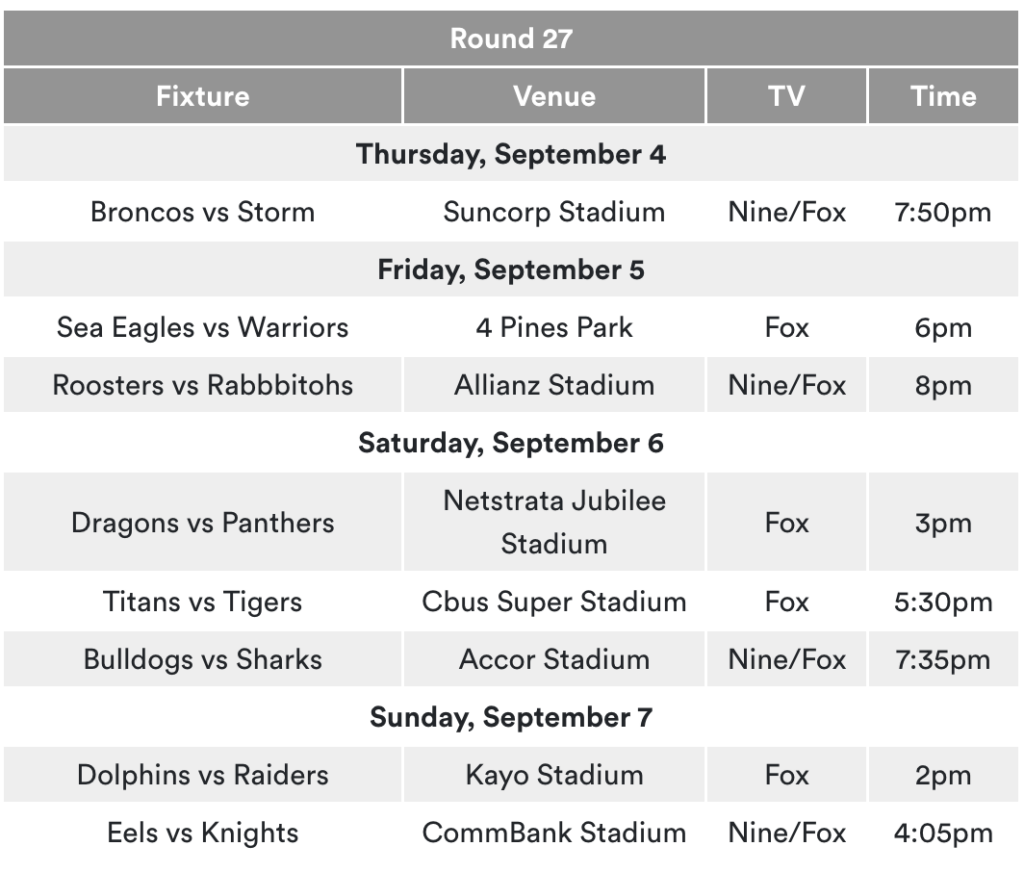1024x872 pixels.
Task: Click the Dragons vs Panthers fixture
Action: click(202, 522)
